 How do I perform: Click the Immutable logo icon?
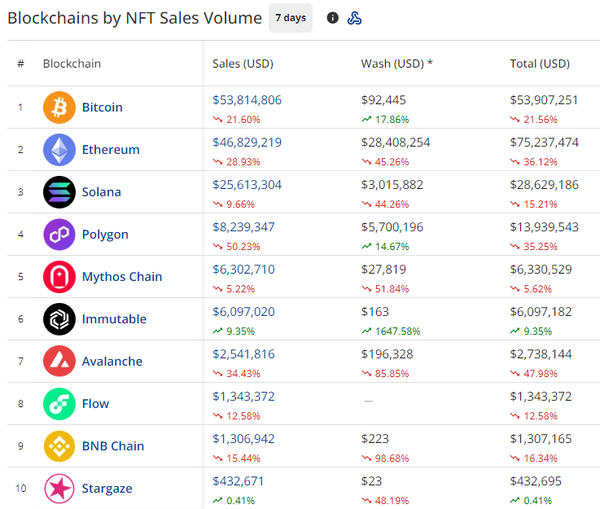[x=59, y=319]
